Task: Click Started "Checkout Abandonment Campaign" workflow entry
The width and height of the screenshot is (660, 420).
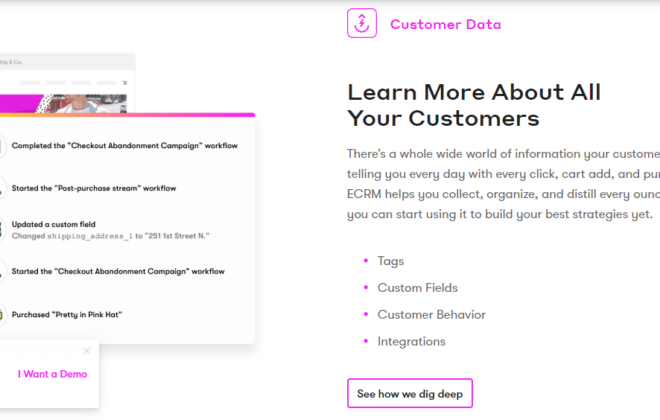Action: 118,271
